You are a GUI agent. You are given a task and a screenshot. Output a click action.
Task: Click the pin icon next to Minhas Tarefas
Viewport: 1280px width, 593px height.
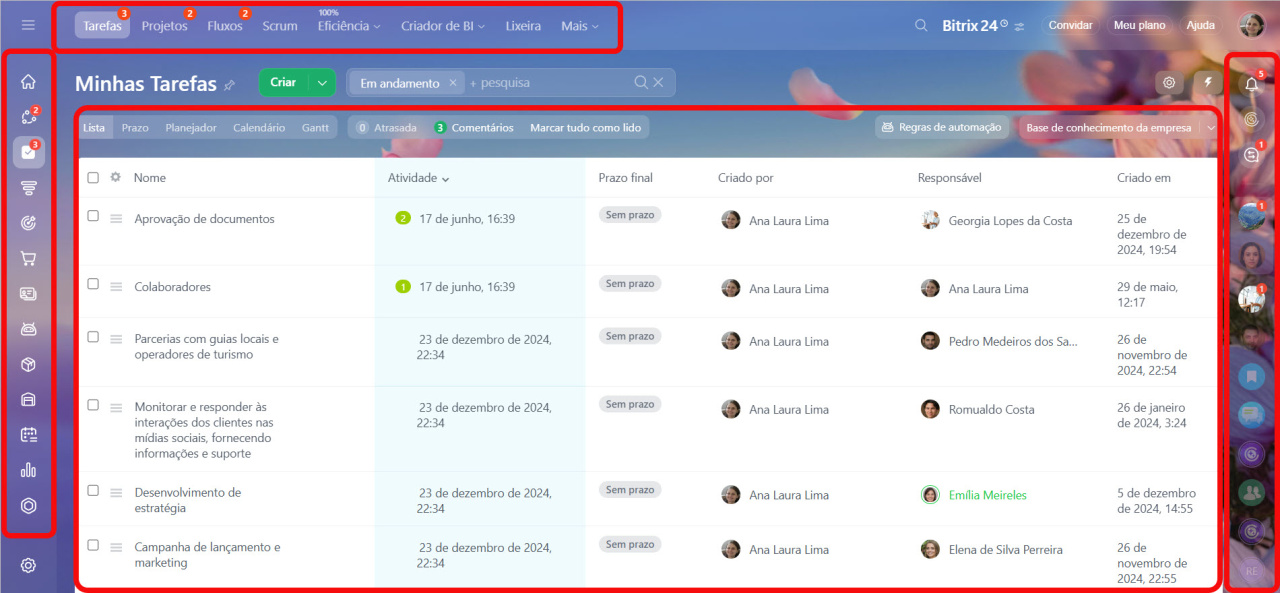click(230, 85)
